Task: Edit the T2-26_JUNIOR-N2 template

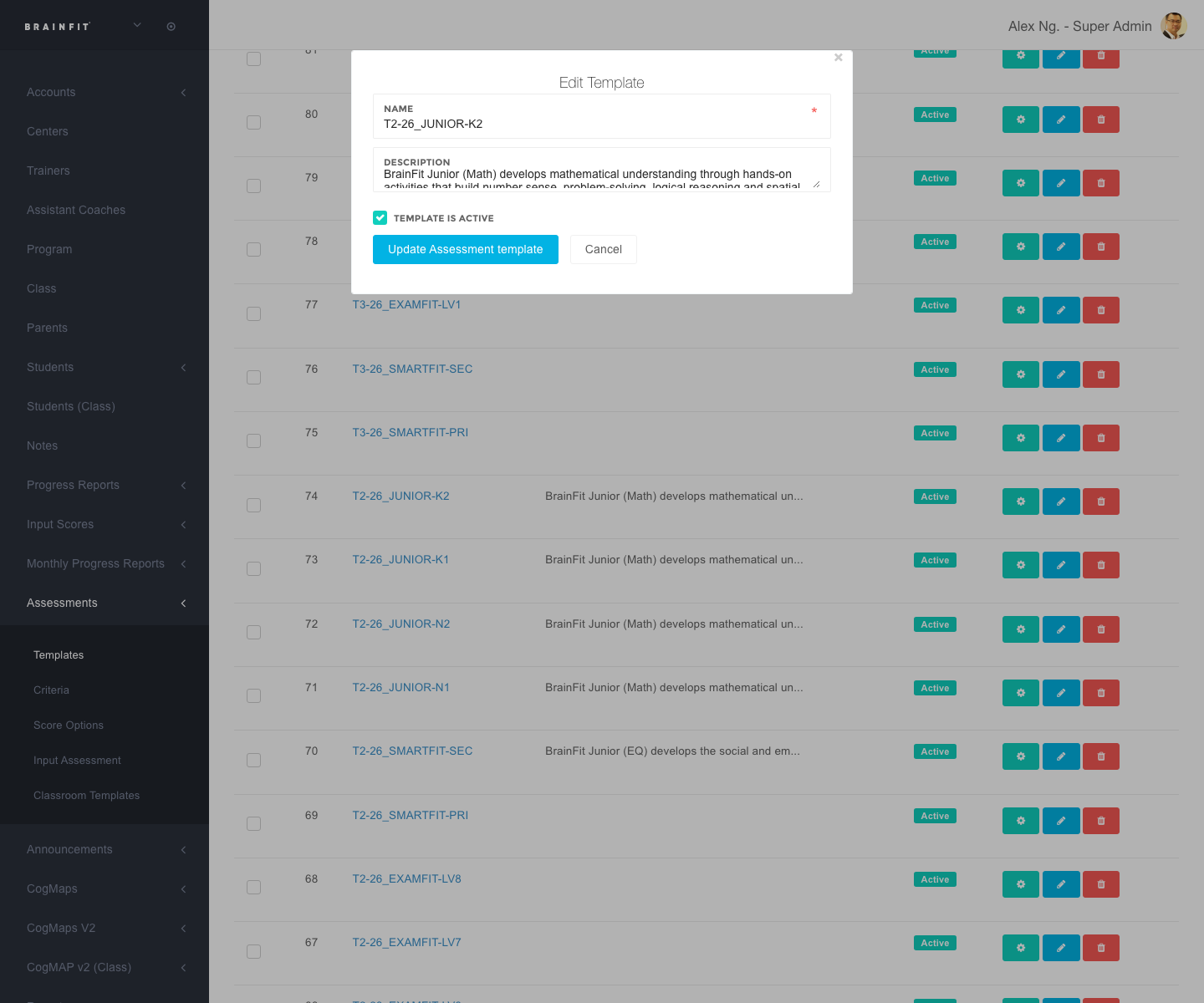Action: (1061, 629)
